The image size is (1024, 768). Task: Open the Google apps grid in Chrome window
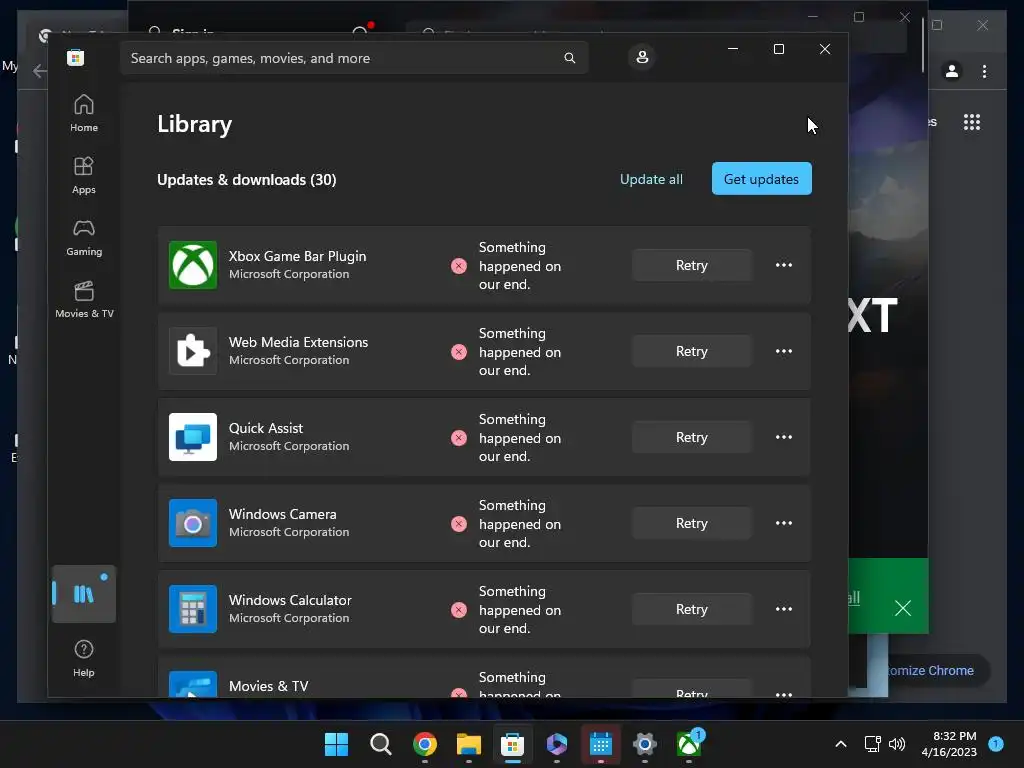pyautogui.click(x=972, y=122)
